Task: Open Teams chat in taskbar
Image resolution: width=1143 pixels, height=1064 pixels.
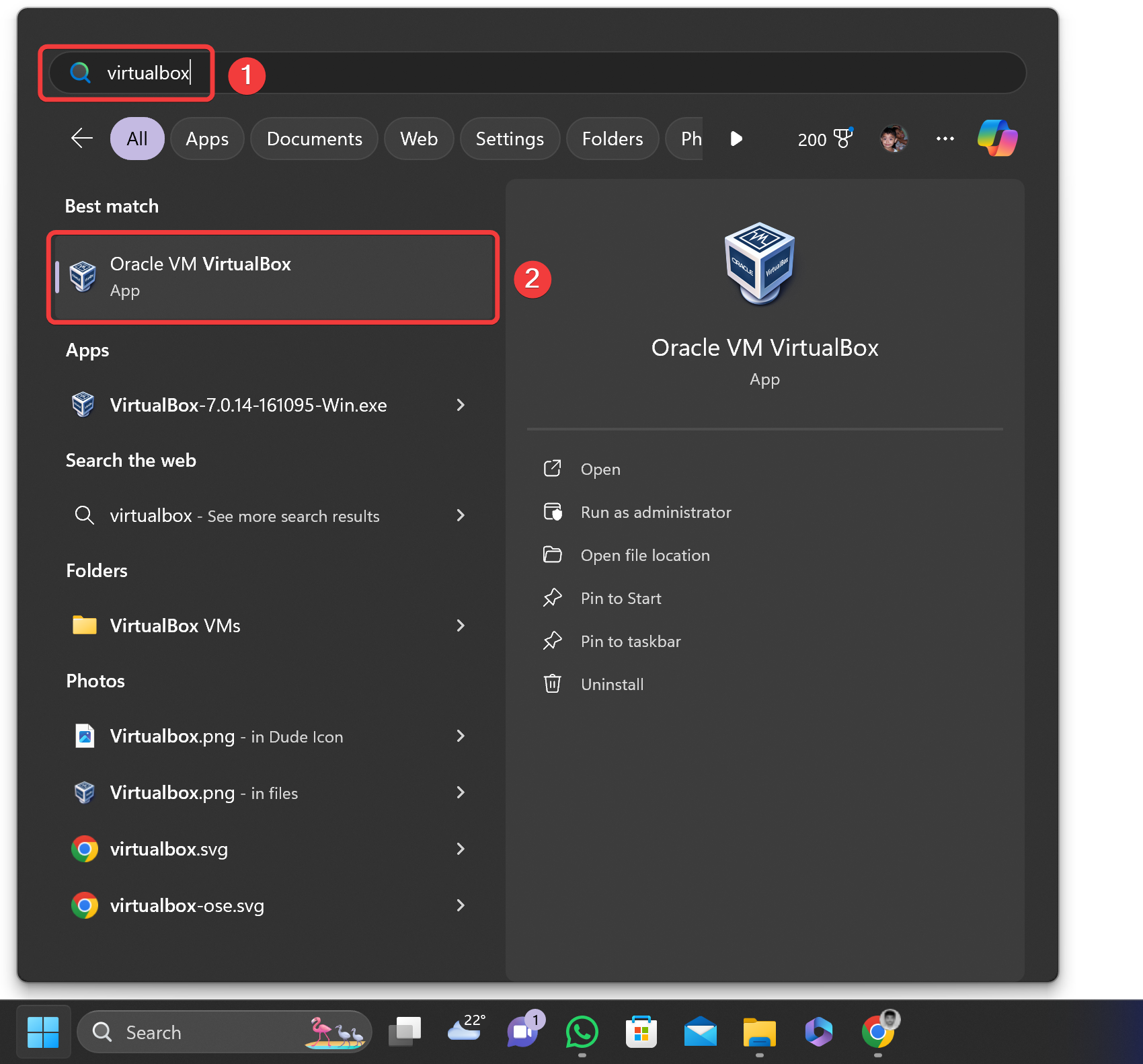Action: pos(524,1030)
